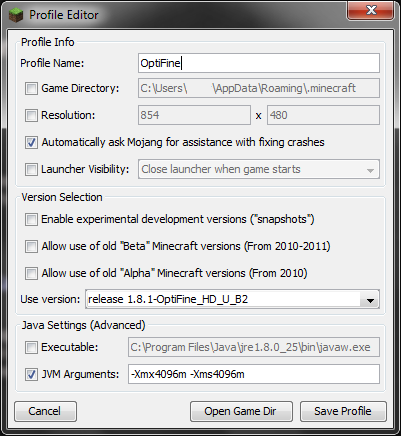Open the Launcher Visibility dropdown
The width and height of the screenshot is (401, 436).
tap(259, 169)
